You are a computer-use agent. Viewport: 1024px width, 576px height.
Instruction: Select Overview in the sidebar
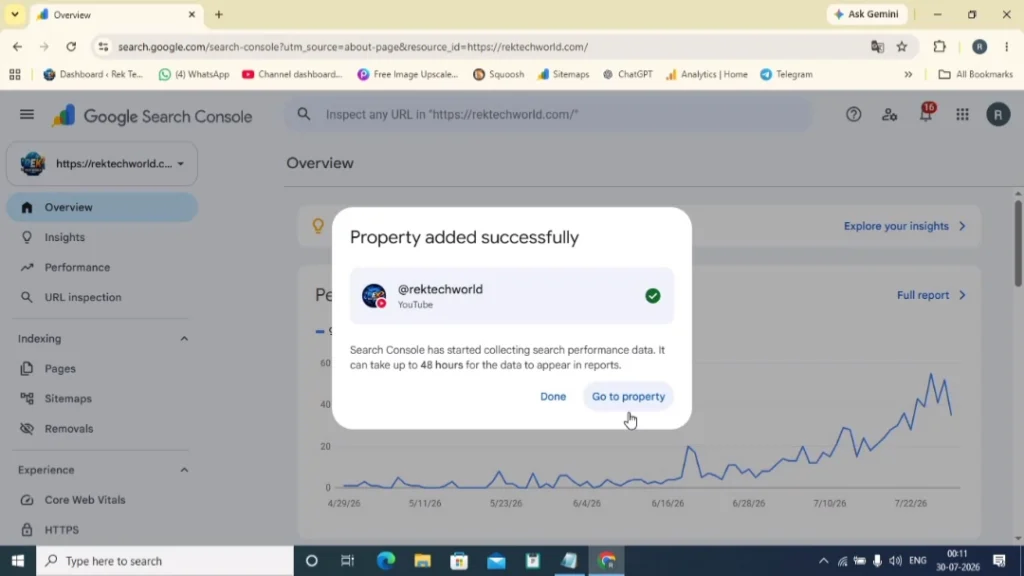[102, 207]
